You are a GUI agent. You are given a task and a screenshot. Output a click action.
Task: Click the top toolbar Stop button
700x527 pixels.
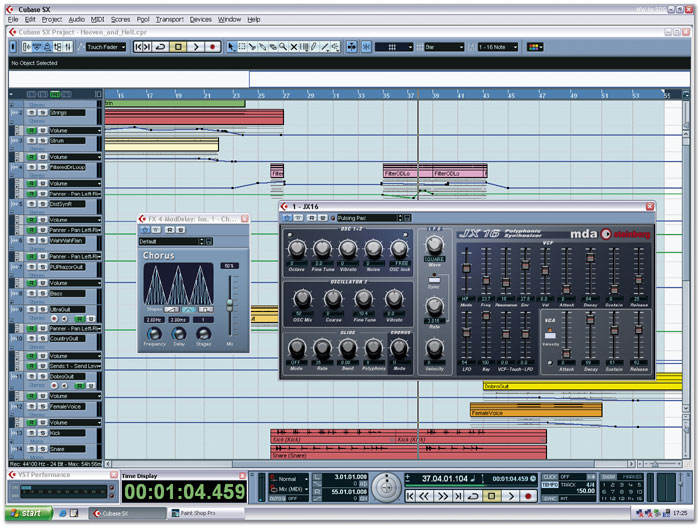click(x=178, y=47)
